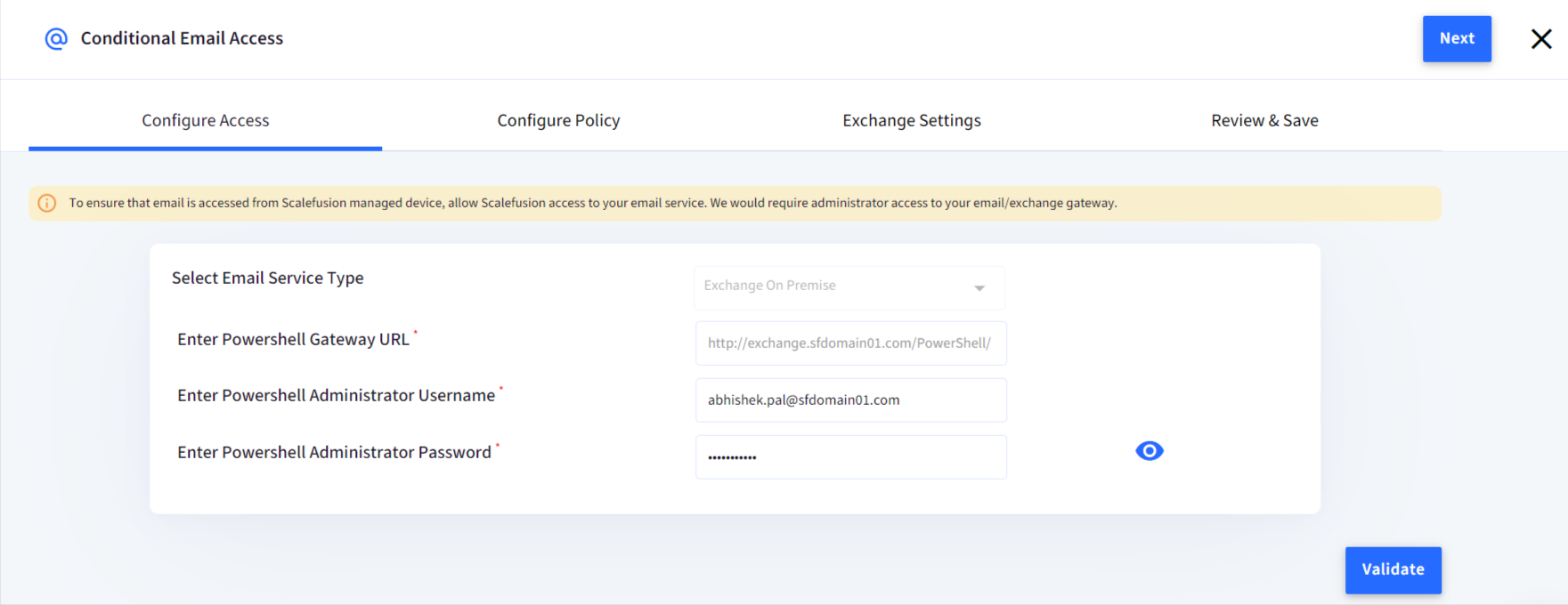The image size is (1568, 605).
Task: Switch to the Configure Policy tab
Action: tap(558, 121)
